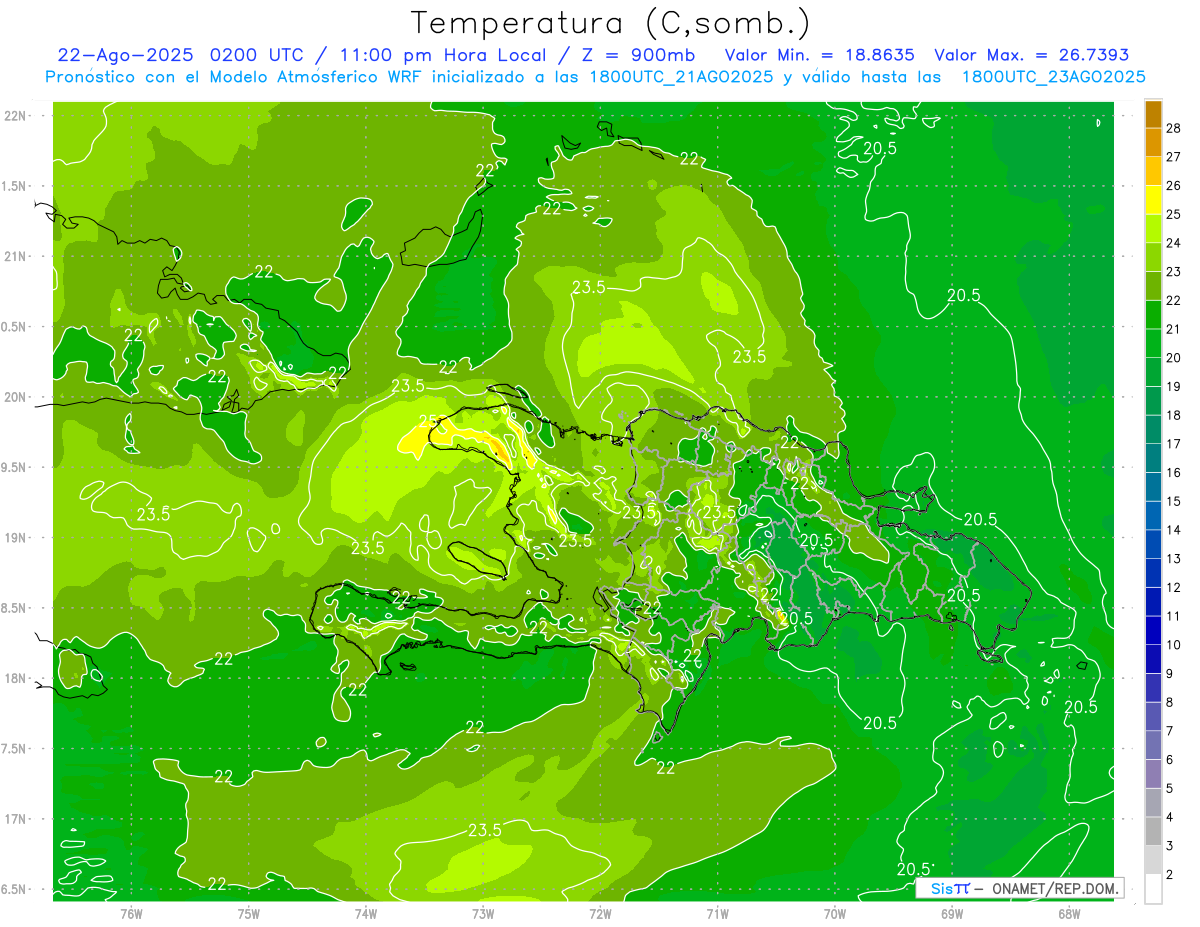Click the 71W longitude axis label
The width and height of the screenshot is (1200, 927).
click(x=717, y=913)
